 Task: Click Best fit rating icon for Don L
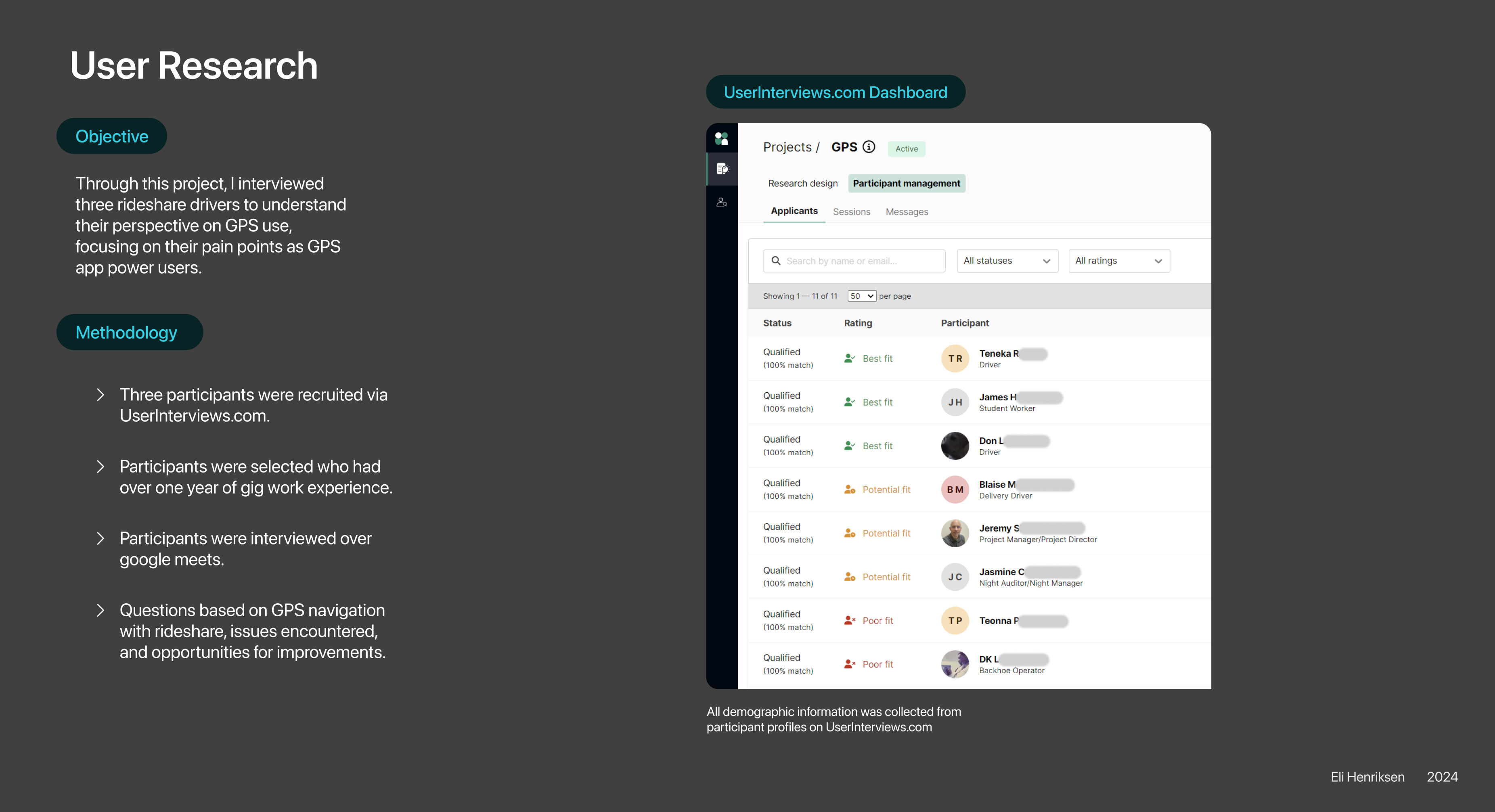click(x=850, y=445)
